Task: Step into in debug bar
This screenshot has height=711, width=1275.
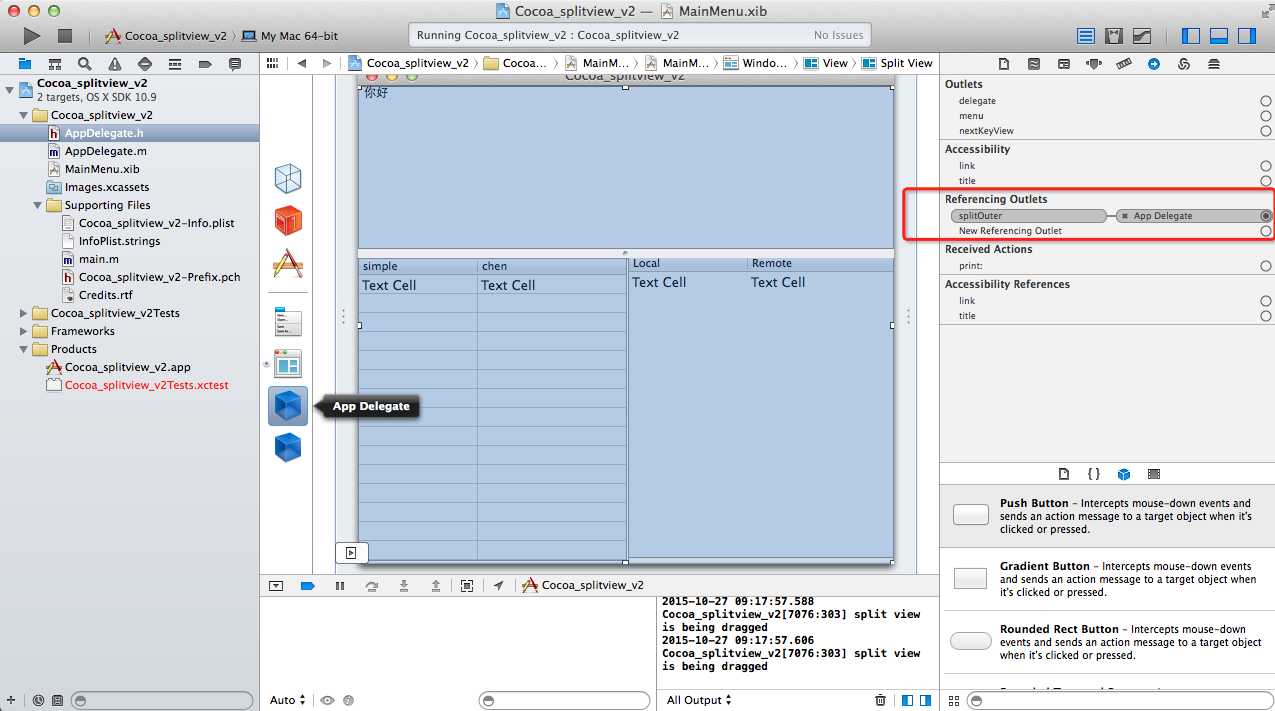Action: [404, 586]
